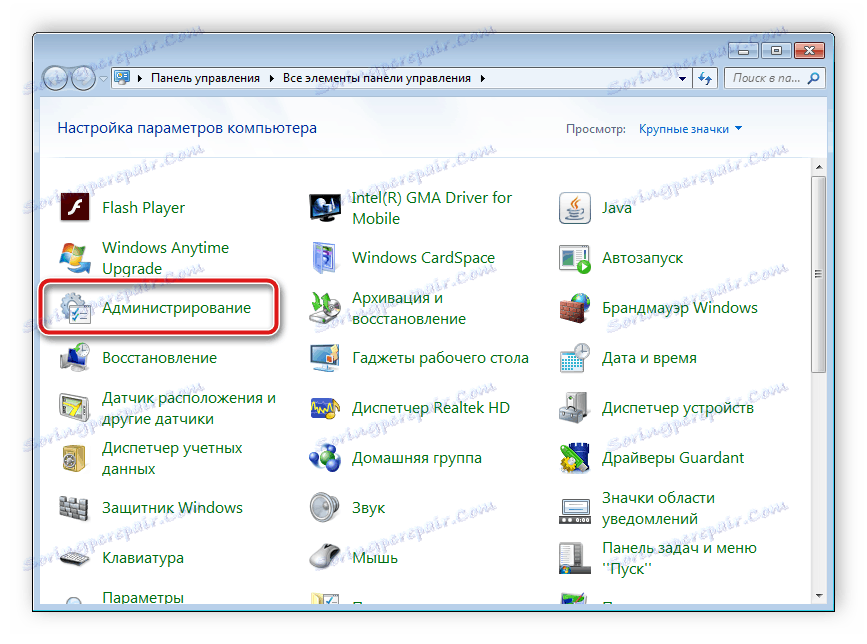Refresh the Control Panel view
Viewport: 867px width, 644px height.
pyautogui.click(x=705, y=78)
